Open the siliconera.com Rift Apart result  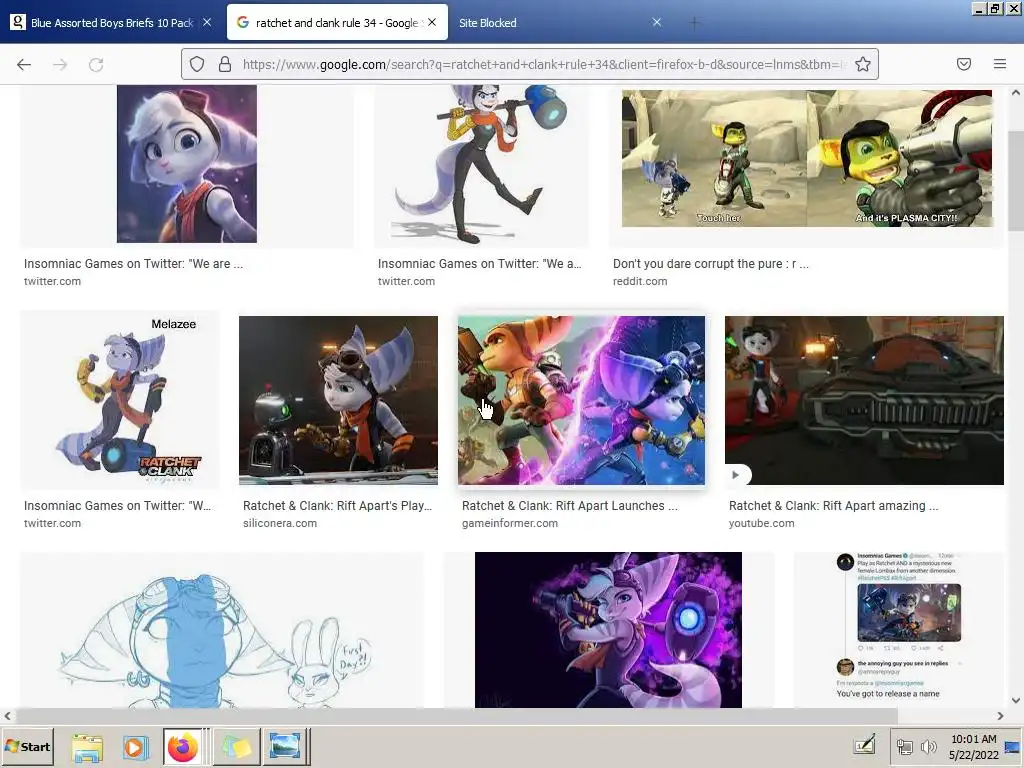tap(337, 505)
